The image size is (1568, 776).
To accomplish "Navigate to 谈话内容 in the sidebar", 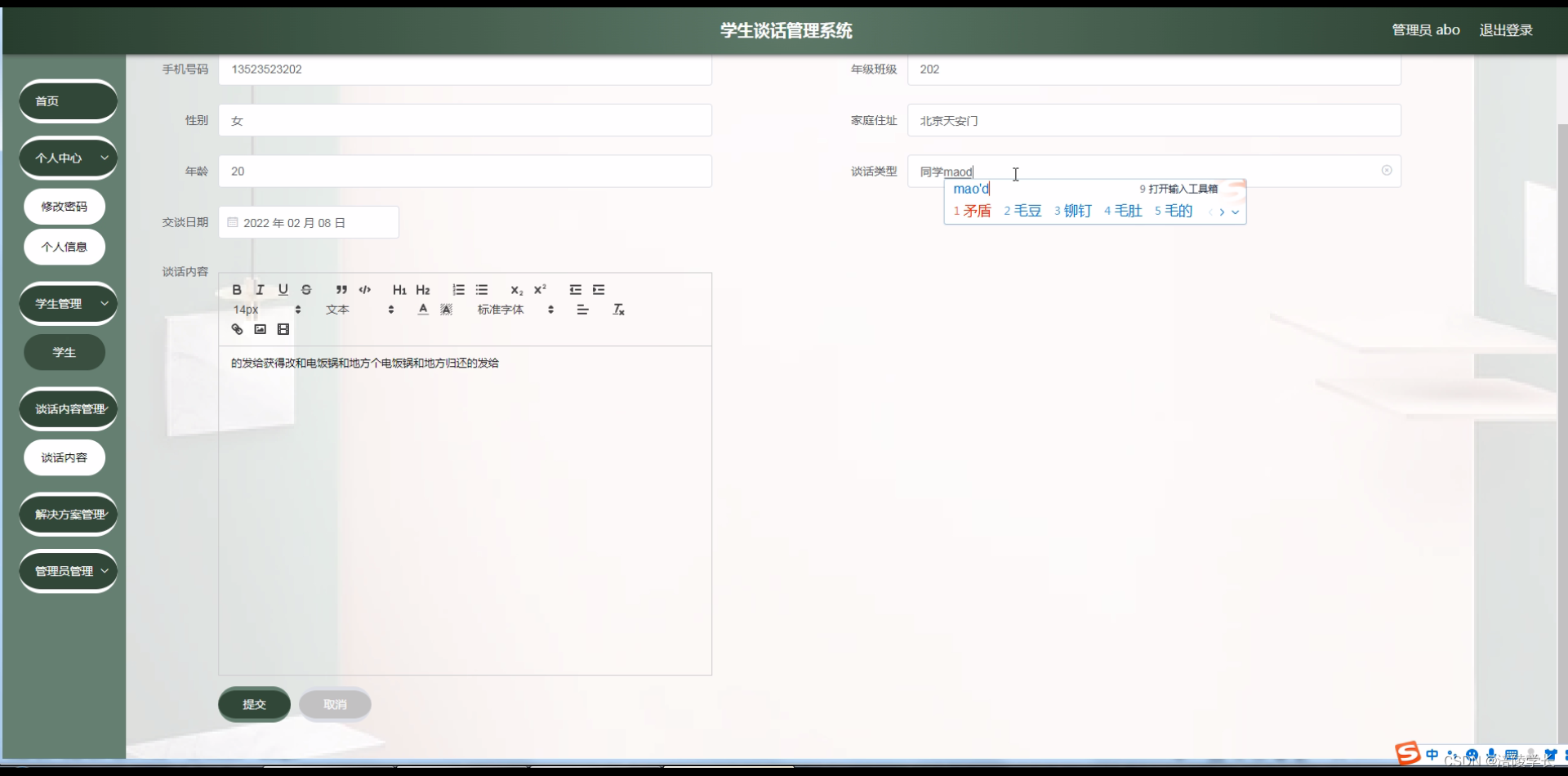I will pos(64,457).
